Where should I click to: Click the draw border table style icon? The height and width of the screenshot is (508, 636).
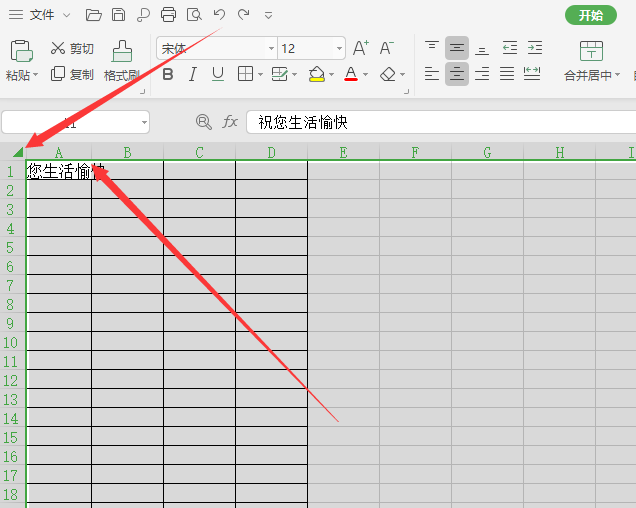(x=279, y=74)
